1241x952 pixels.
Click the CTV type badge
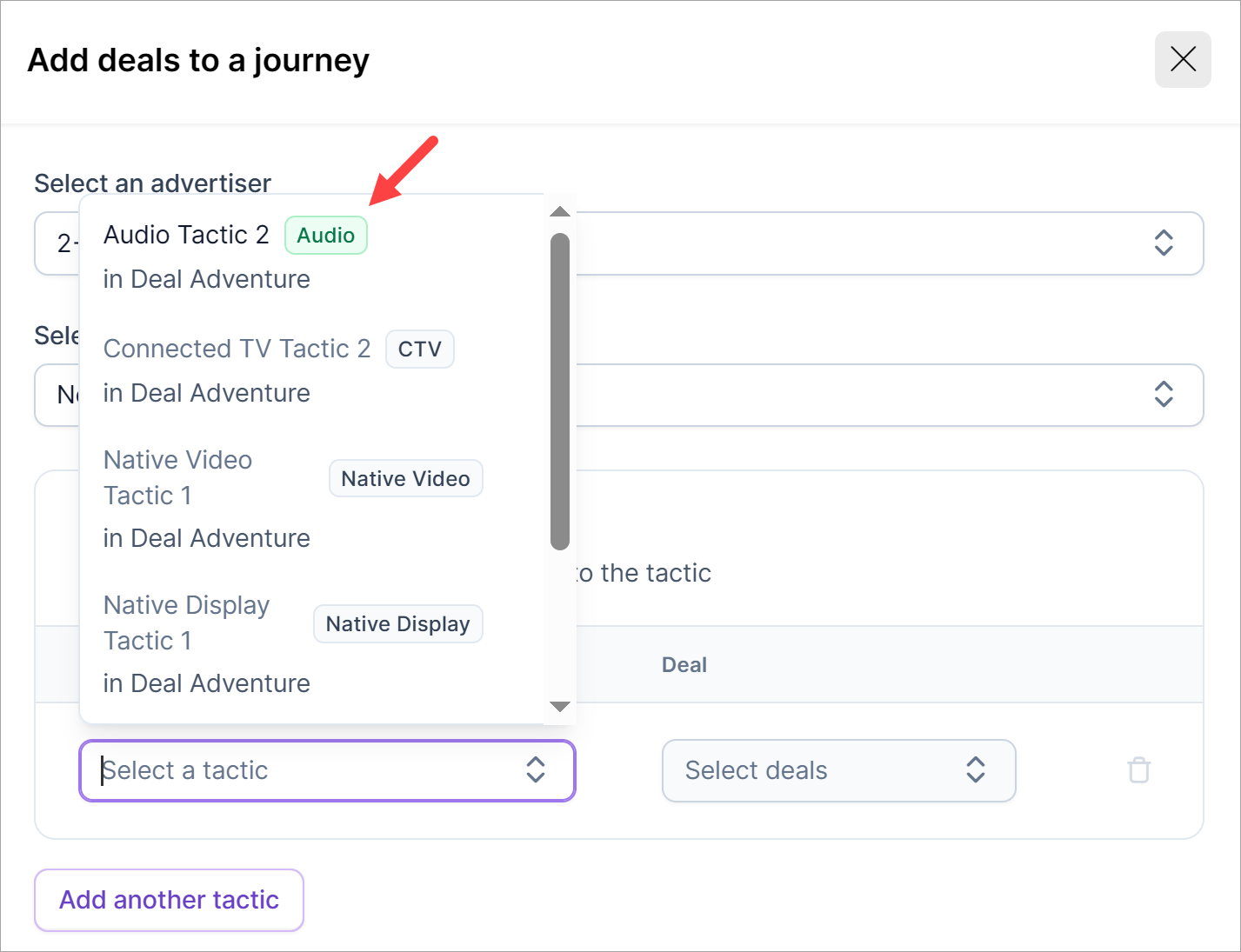pyautogui.click(x=419, y=350)
